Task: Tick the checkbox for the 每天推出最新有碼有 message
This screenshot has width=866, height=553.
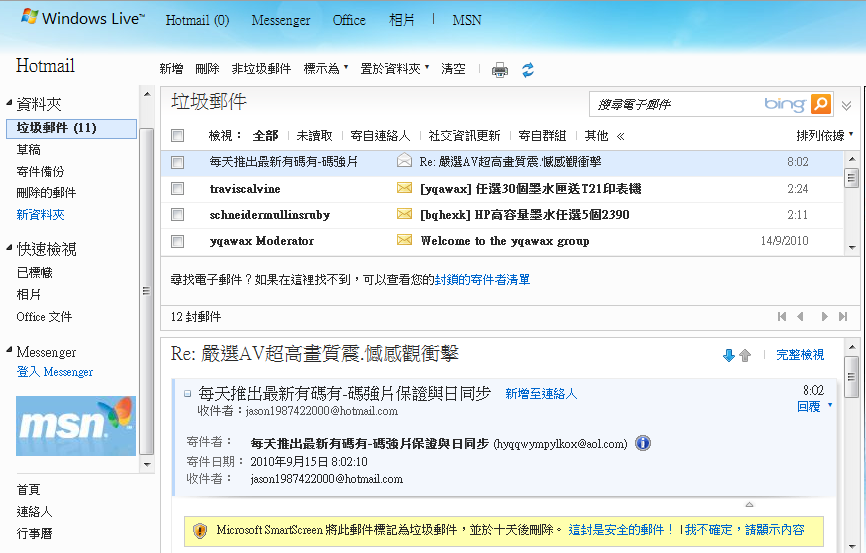Action: [177, 162]
